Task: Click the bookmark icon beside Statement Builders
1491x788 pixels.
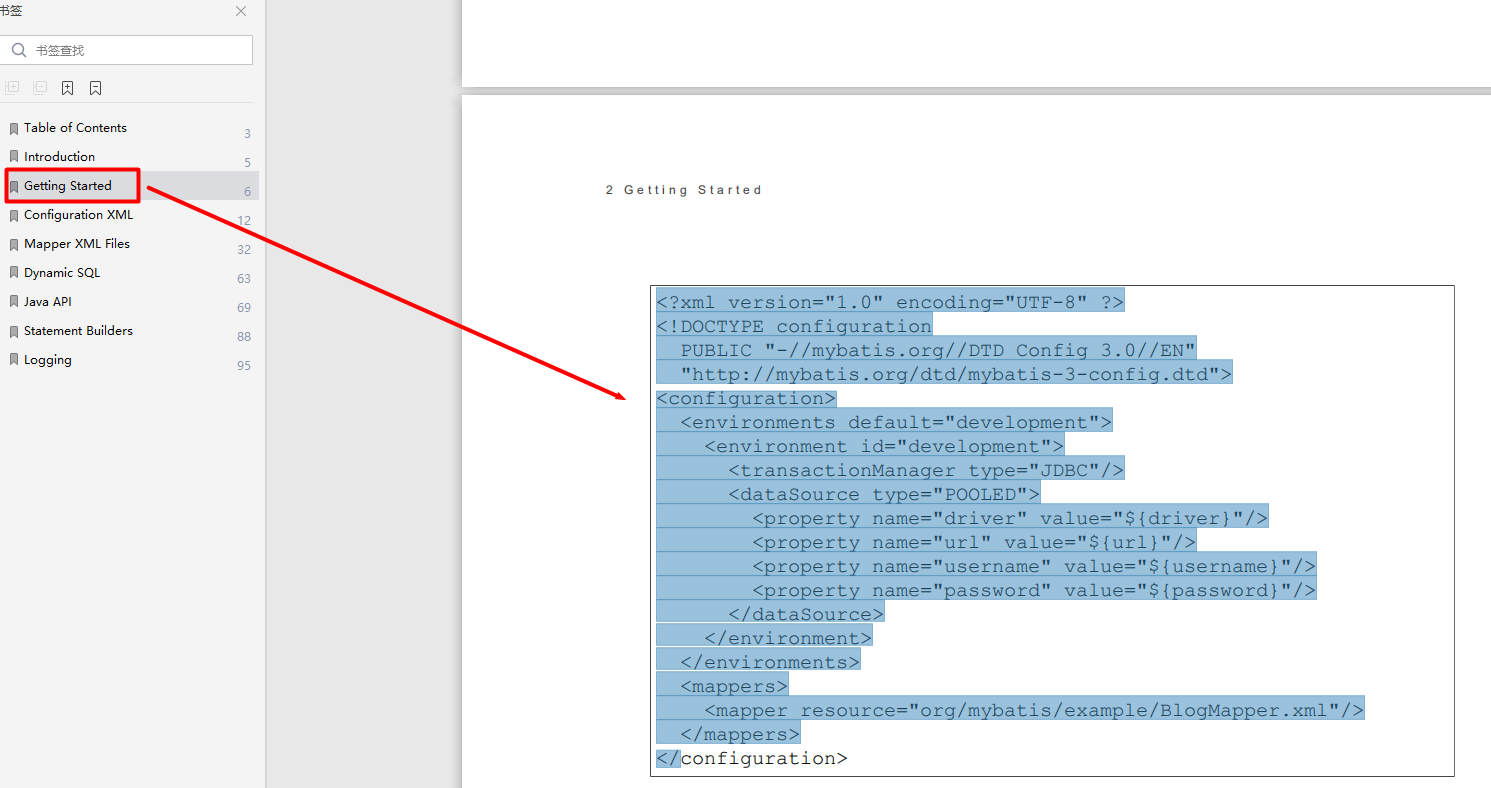Action: pos(14,332)
